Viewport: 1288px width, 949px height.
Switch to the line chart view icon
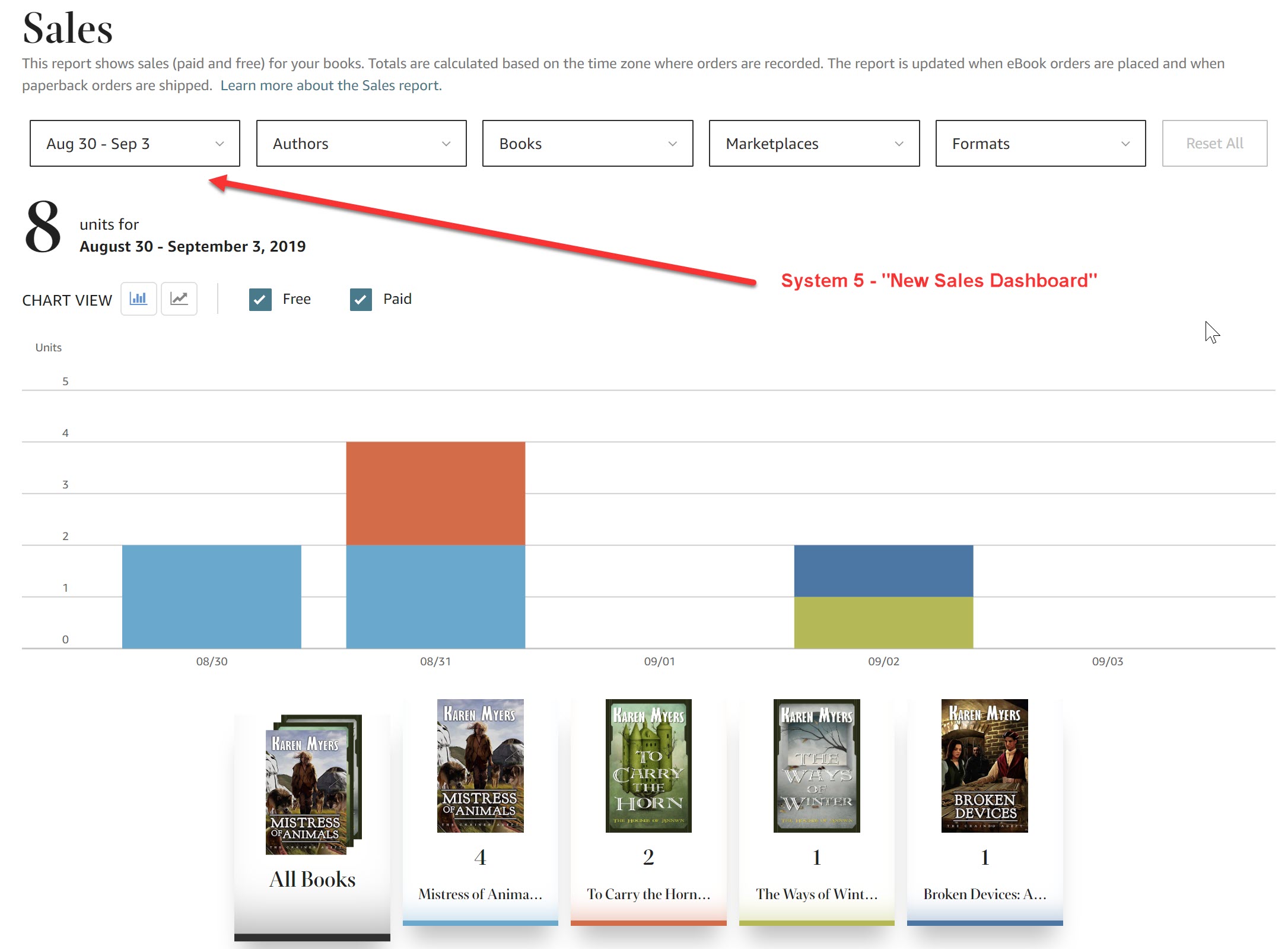179,299
